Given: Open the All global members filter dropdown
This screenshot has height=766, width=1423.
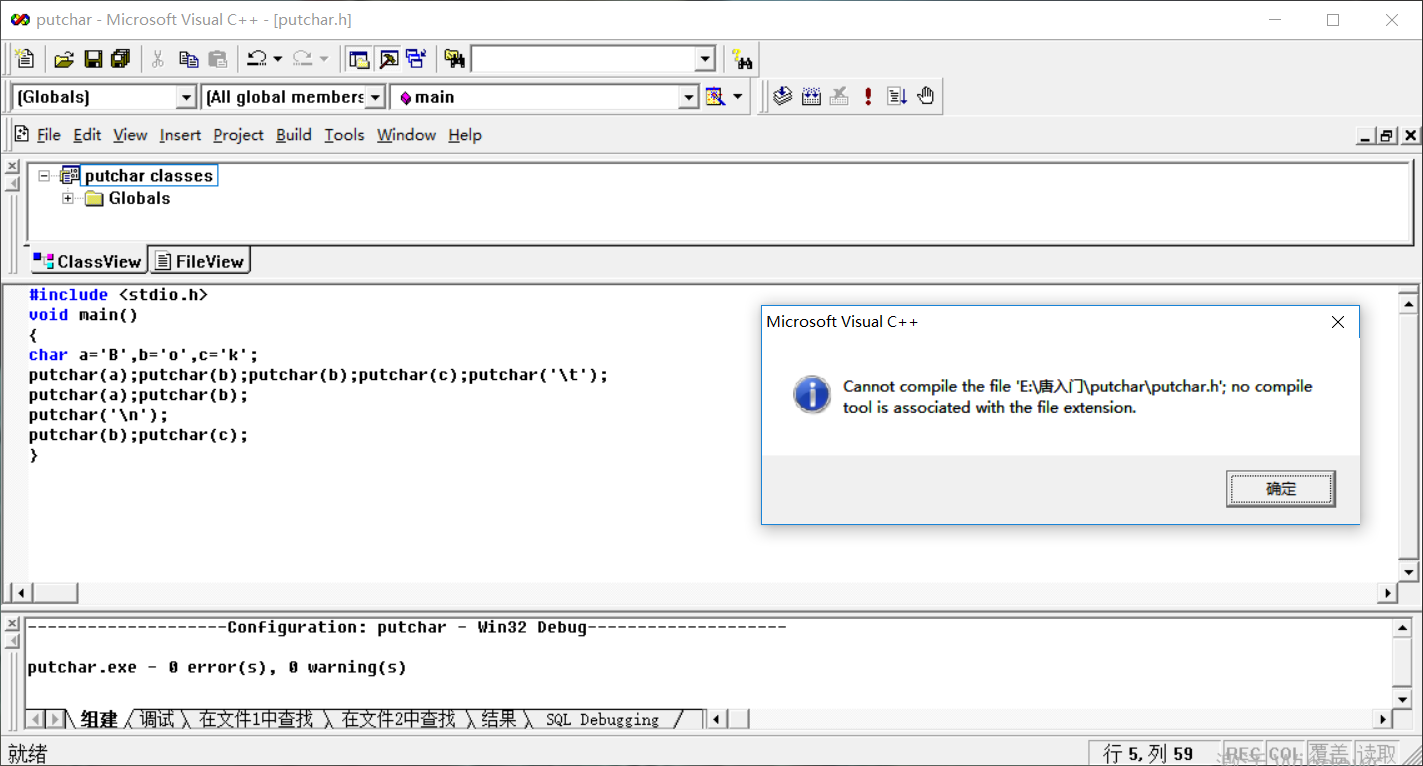Looking at the screenshot, I should click(x=375, y=97).
